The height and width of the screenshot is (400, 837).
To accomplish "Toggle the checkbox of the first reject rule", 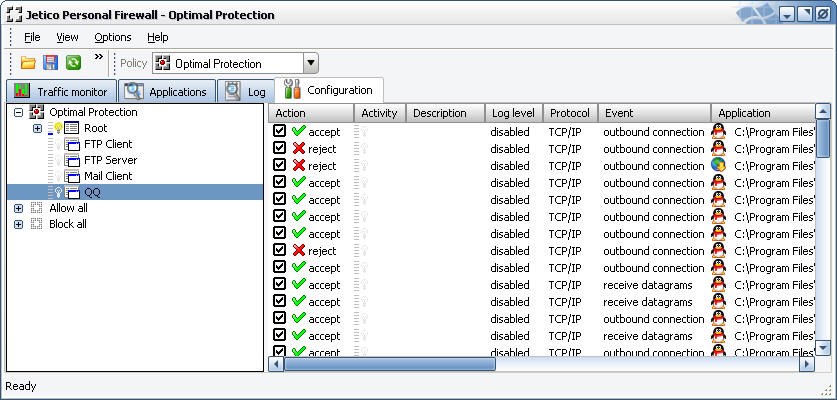I will (x=279, y=148).
